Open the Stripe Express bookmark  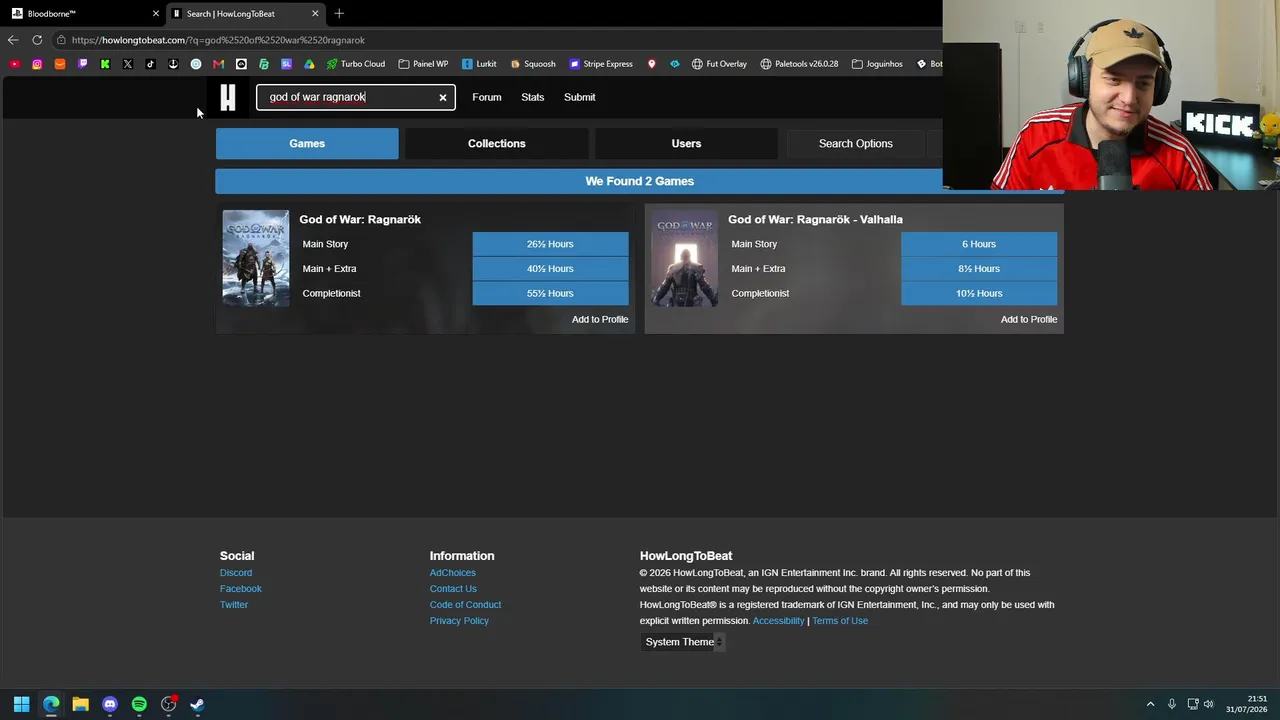tap(601, 64)
